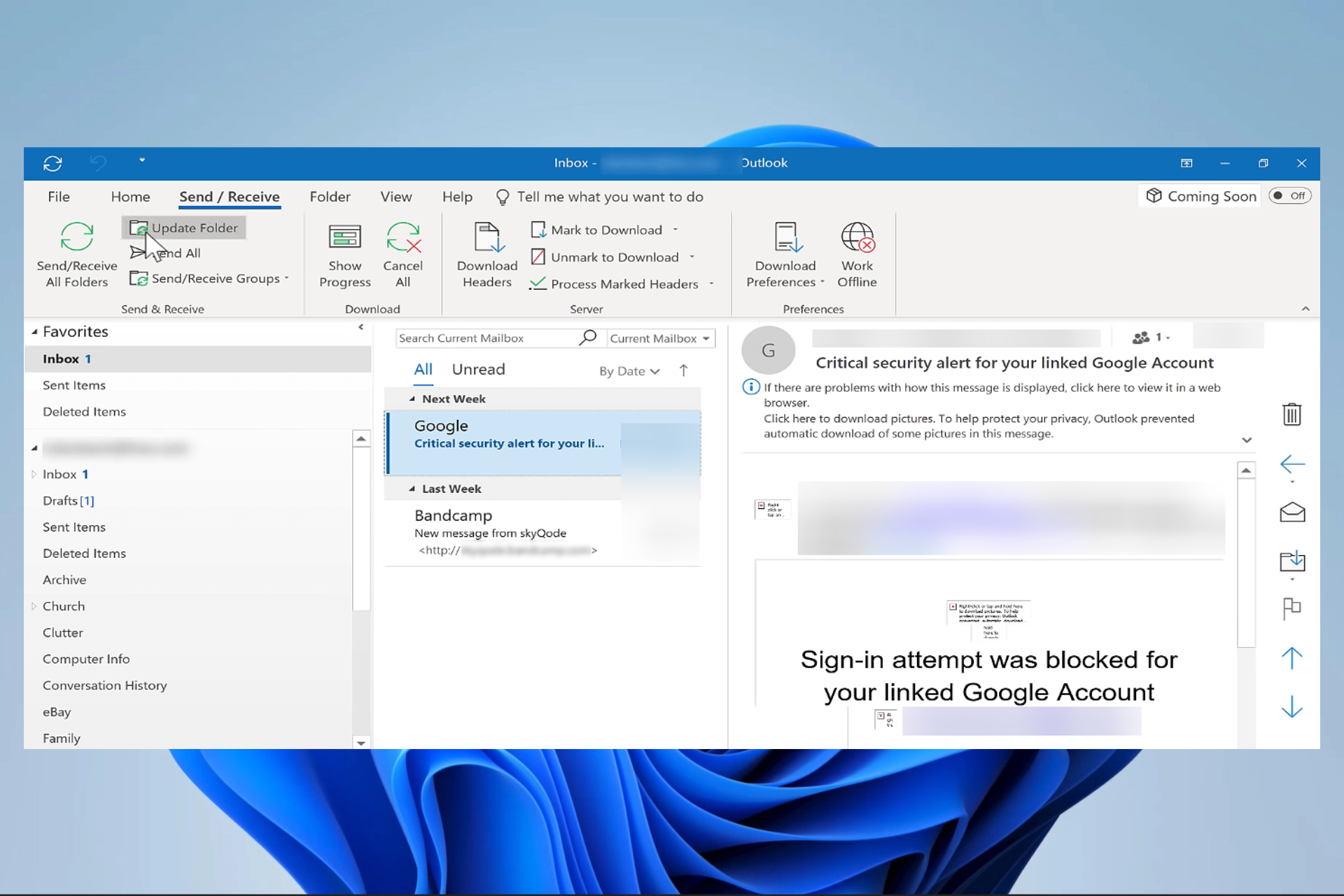Click the Send/Receive All Folders icon
Viewport: 1344px width, 896px height.
click(77, 237)
